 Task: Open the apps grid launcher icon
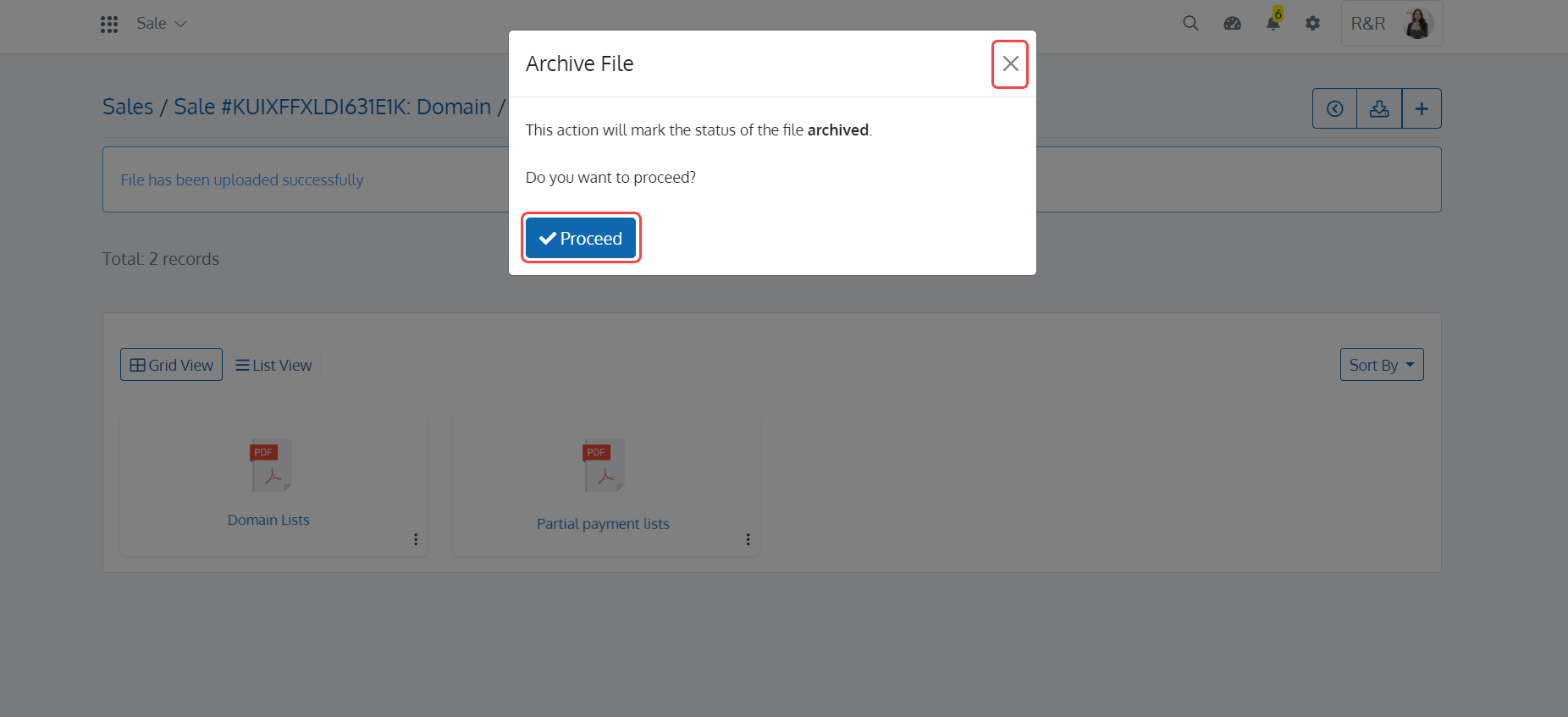[109, 24]
